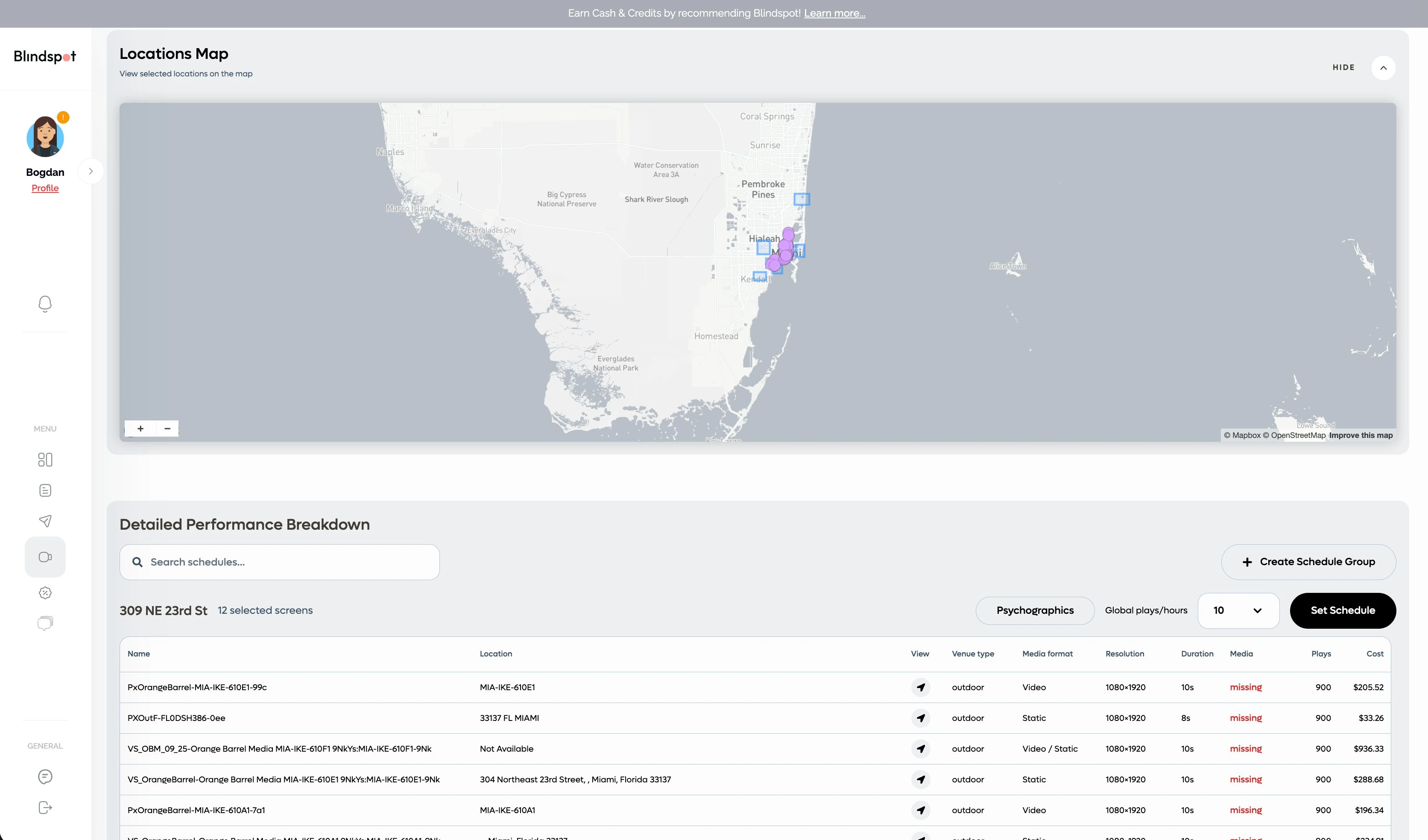
Task: View 304 Northeast 23rd Street screen on map
Action: click(x=921, y=780)
